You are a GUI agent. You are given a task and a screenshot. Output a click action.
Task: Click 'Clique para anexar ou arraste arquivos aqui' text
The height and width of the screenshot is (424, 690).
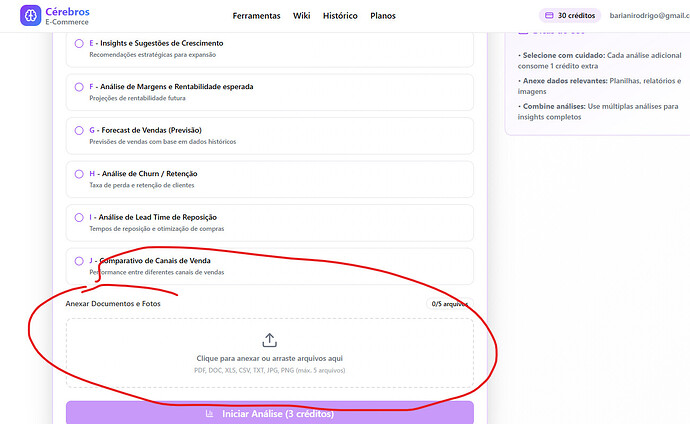click(269, 358)
